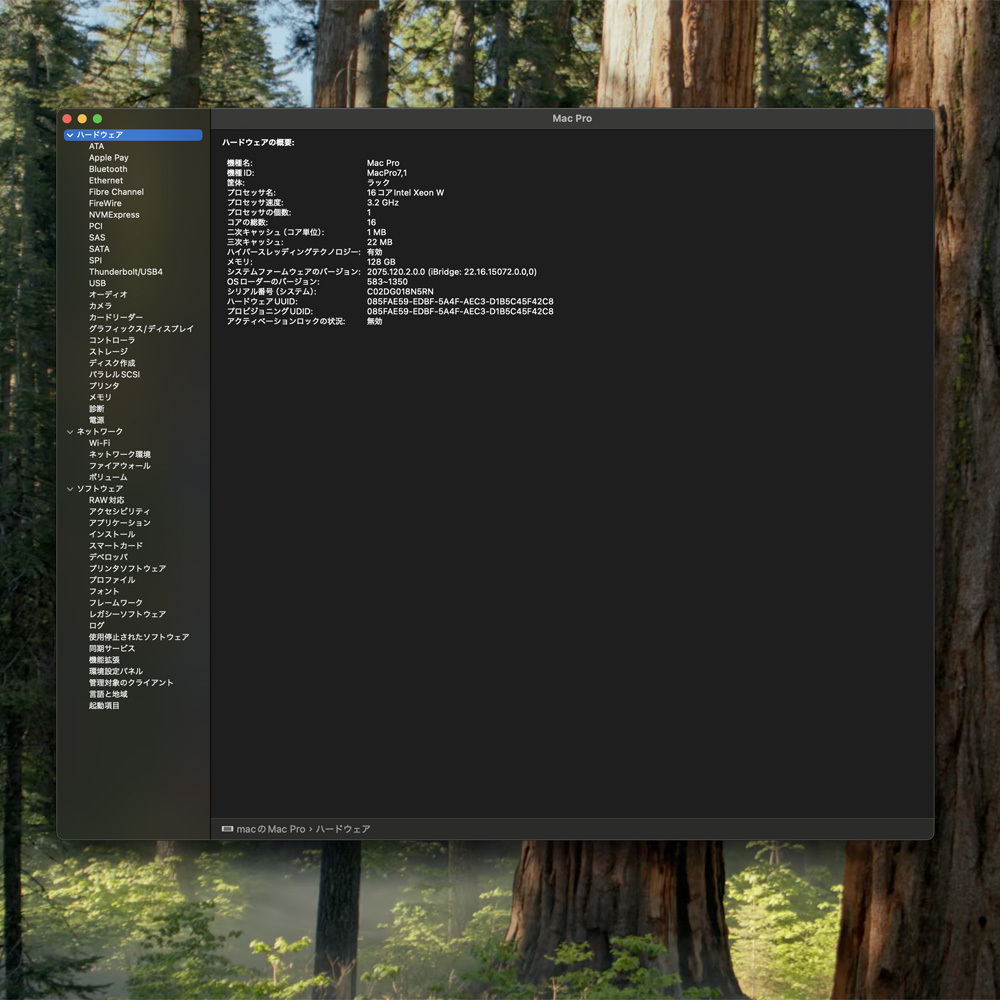
Task: Select FireWire entry
Action: point(105,203)
